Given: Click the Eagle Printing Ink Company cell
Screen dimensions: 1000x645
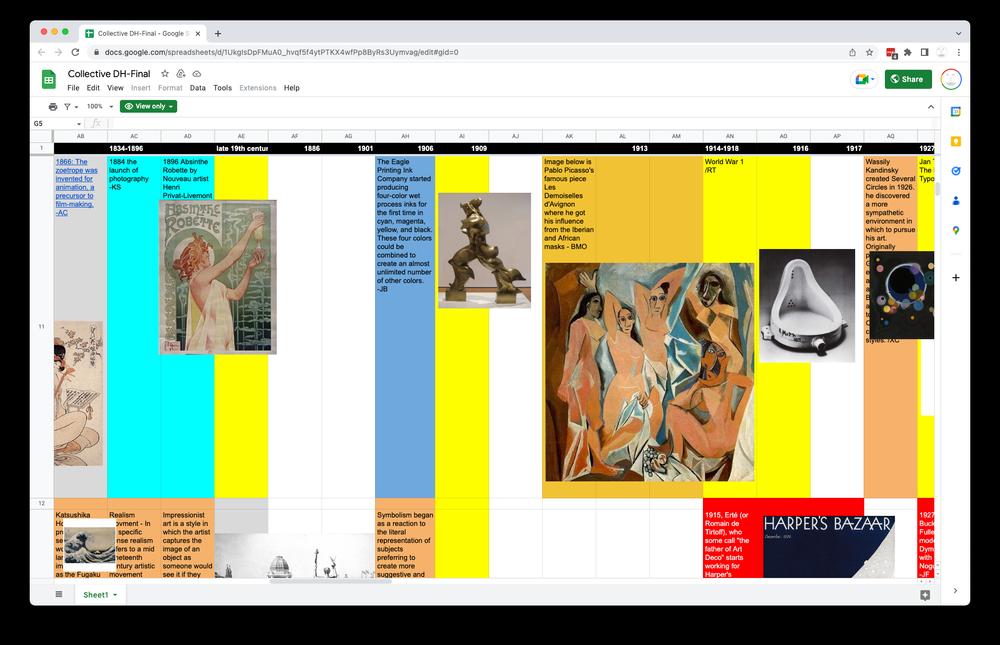Looking at the screenshot, I should 405,326.
